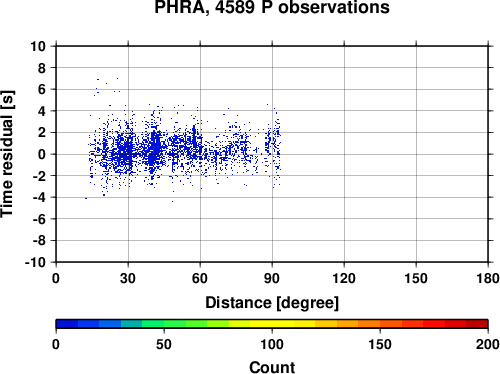Image resolution: width=500 pixels, height=374 pixels.
Task: Click the x-axis tick label 120
Action: (344, 278)
